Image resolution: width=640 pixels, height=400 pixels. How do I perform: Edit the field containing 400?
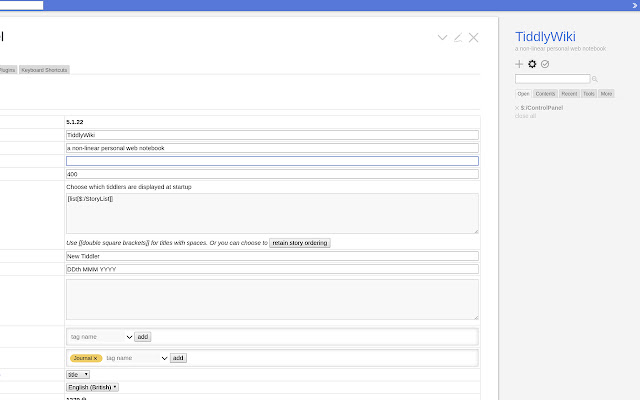(x=272, y=174)
